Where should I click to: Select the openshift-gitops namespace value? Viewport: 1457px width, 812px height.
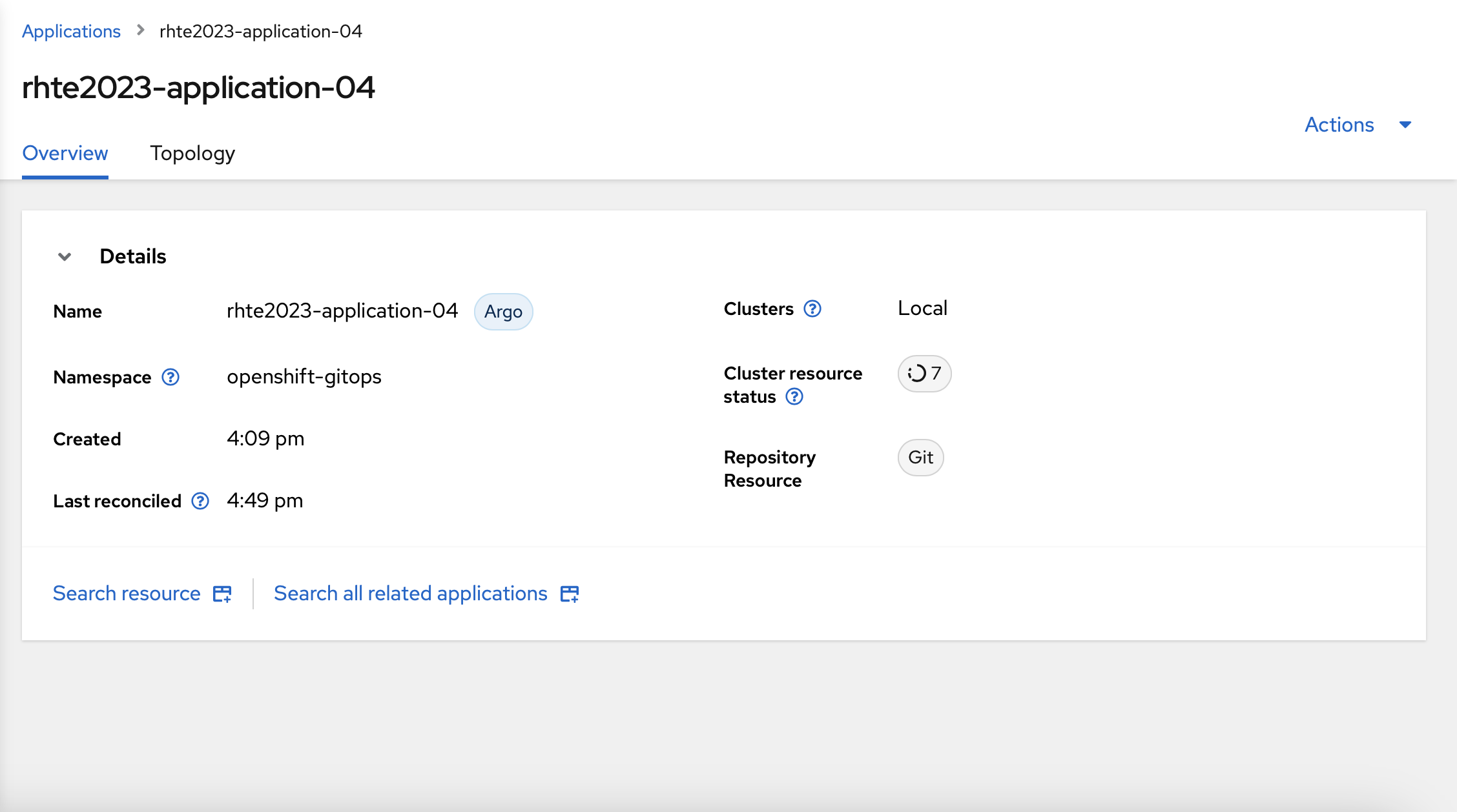click(304, 376)
